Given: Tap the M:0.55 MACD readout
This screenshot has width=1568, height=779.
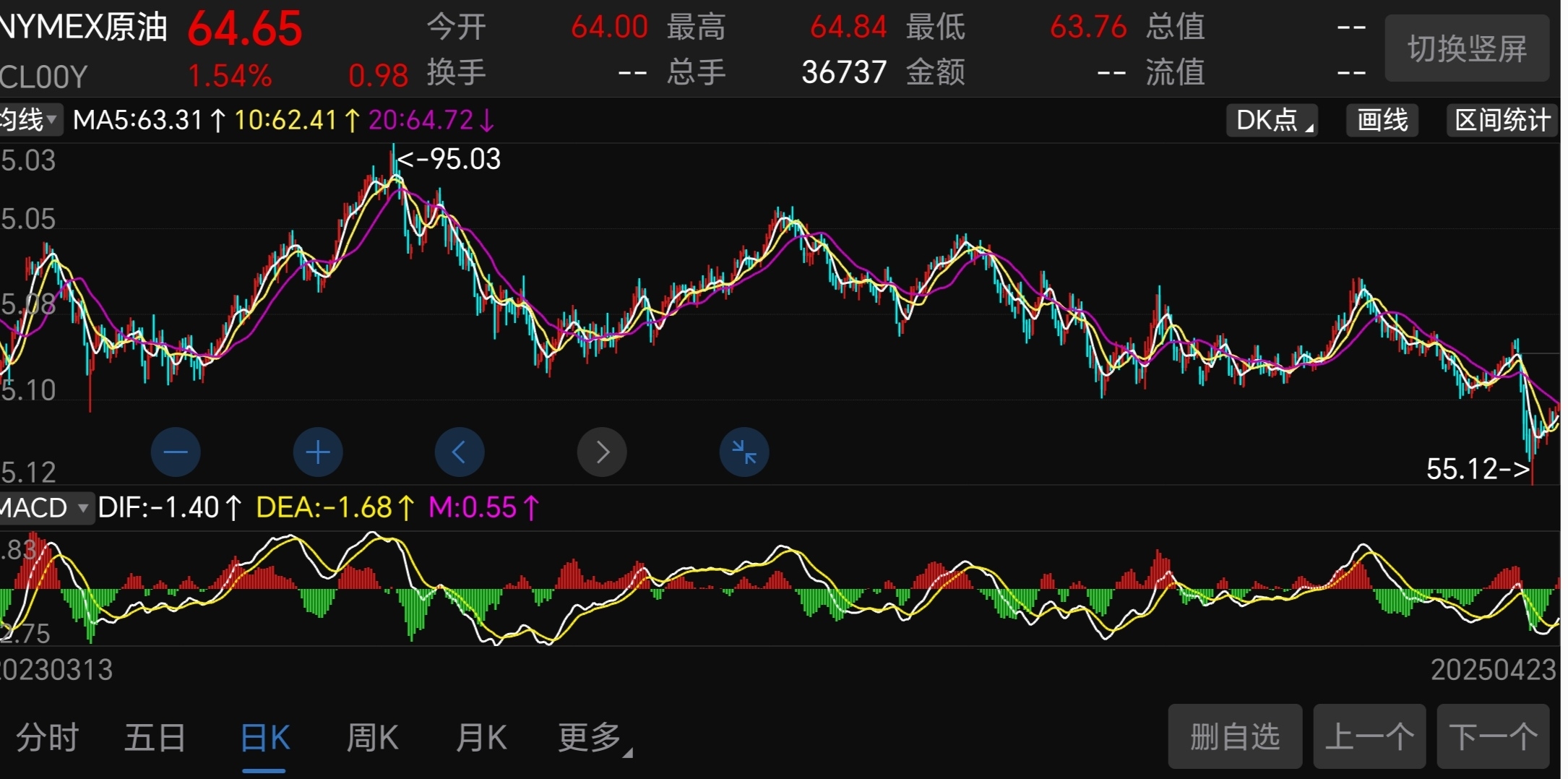Looking at the screenshot, I should coord(484,507).
